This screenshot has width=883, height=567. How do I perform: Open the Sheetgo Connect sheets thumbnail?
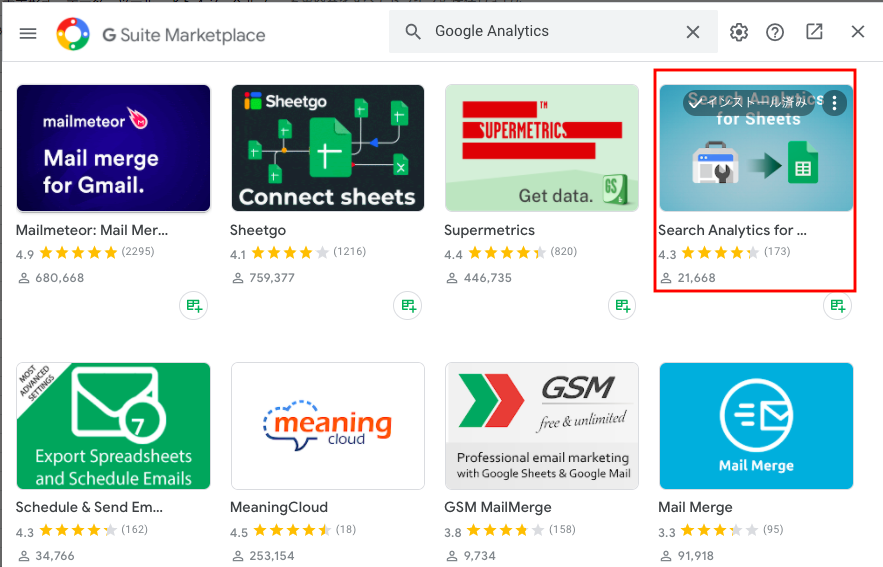coord(328,148)
